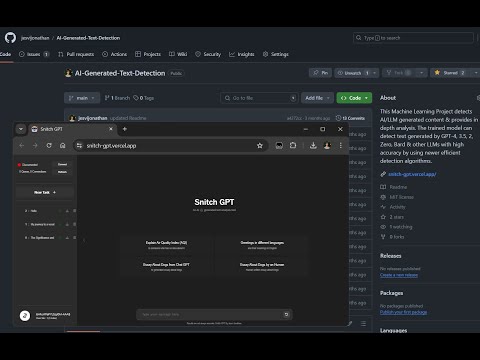Click the Chrome three-dot menu icon

(x=341, y=145)
